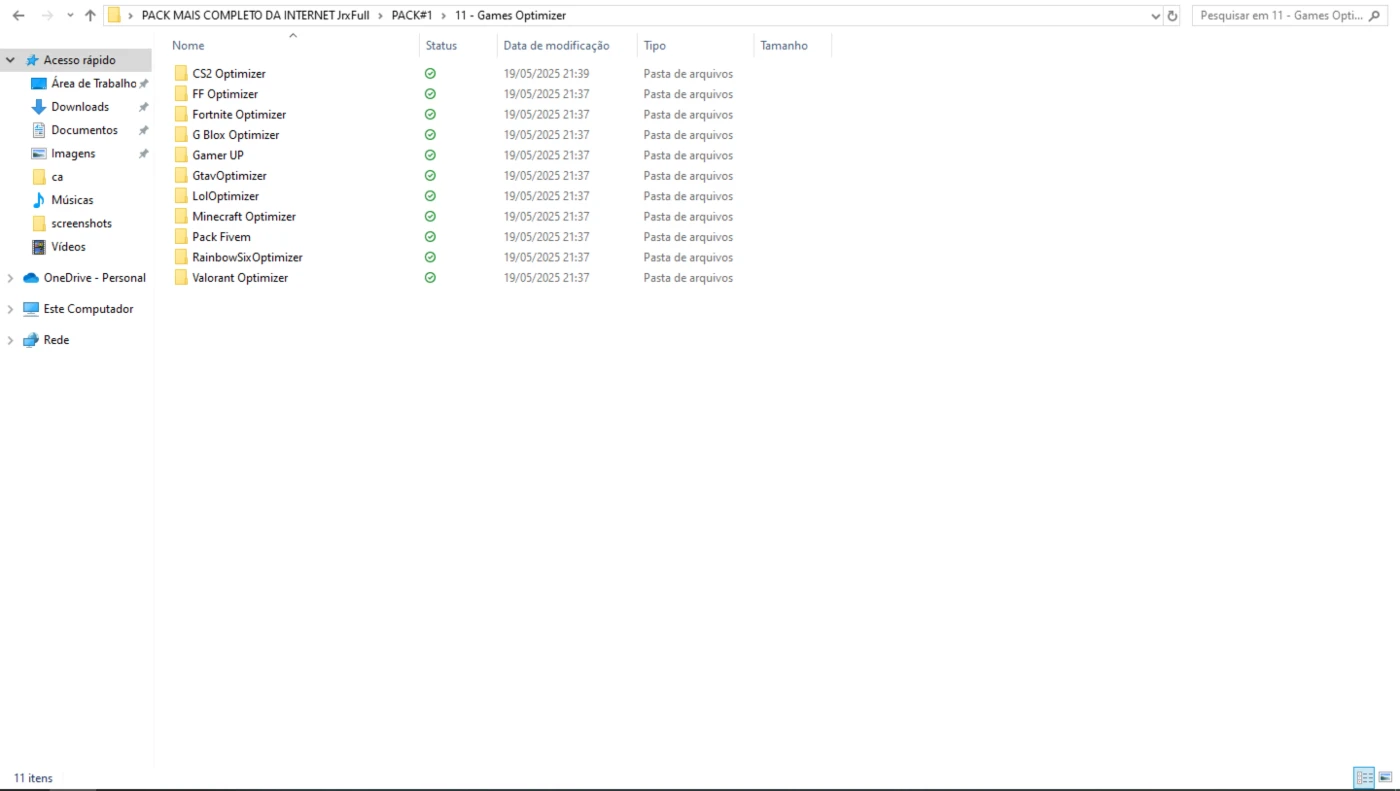Switch to large icons view layout
Viewport: 1400px width, 791px height.
point(1385,778)
